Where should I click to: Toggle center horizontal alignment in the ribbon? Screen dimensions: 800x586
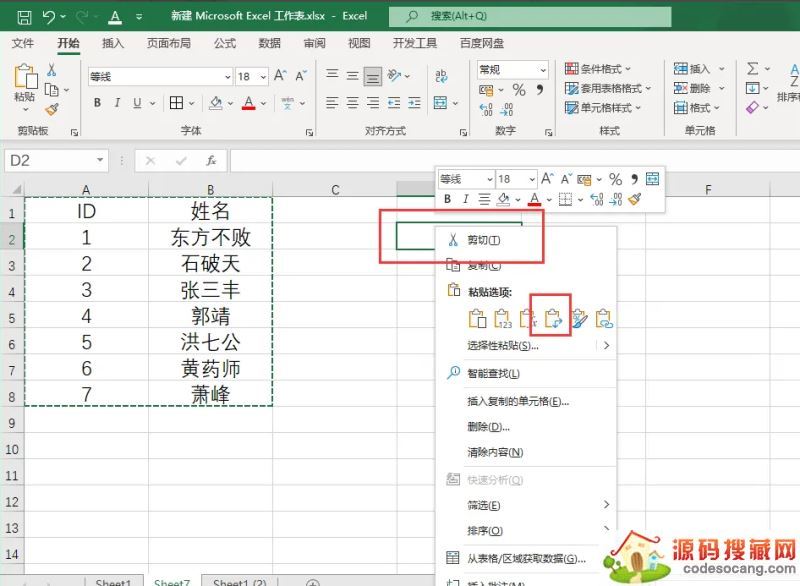(351, 103)
